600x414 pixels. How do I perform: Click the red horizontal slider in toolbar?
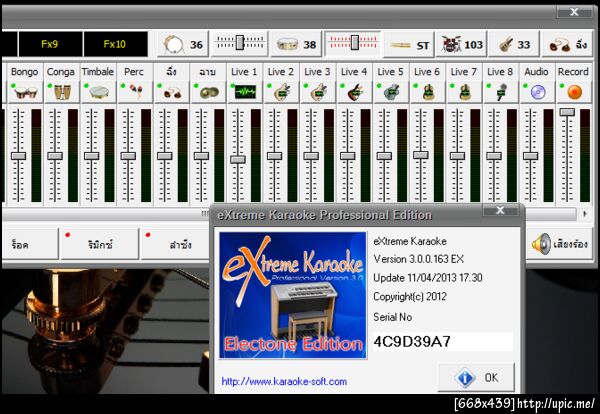coord(354,42)
